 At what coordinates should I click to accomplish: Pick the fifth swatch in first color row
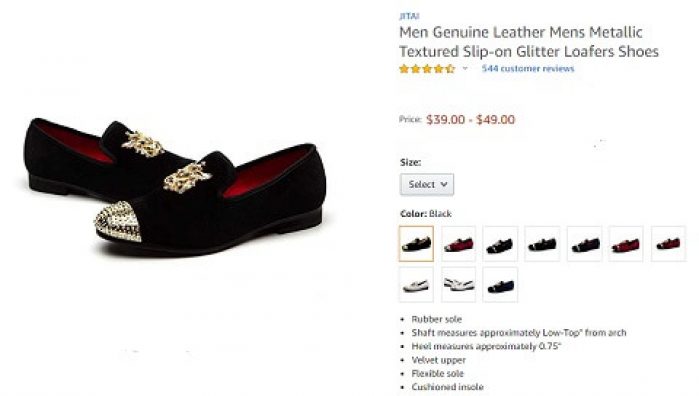pyautogui.click(x=584, y=243)
